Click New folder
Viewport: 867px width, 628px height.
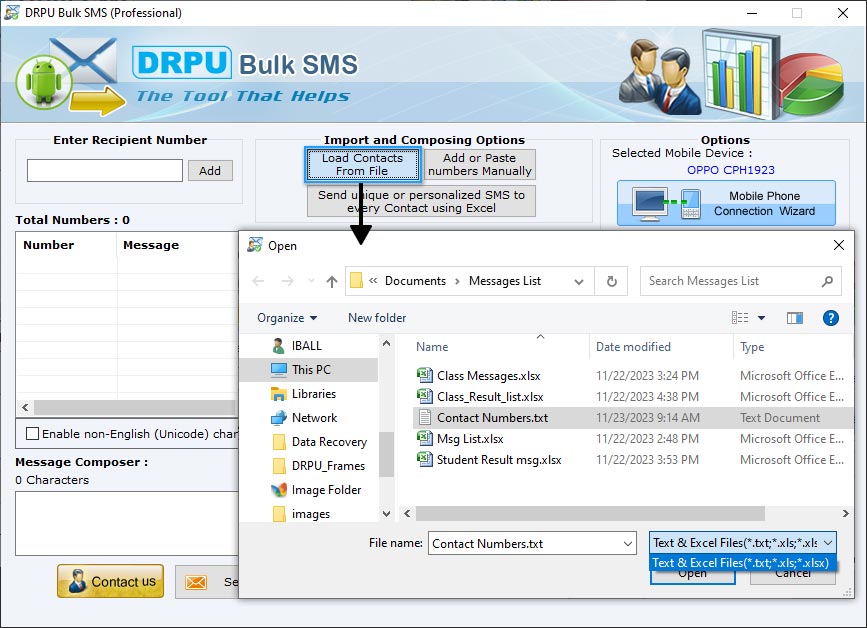pos(377,318)
